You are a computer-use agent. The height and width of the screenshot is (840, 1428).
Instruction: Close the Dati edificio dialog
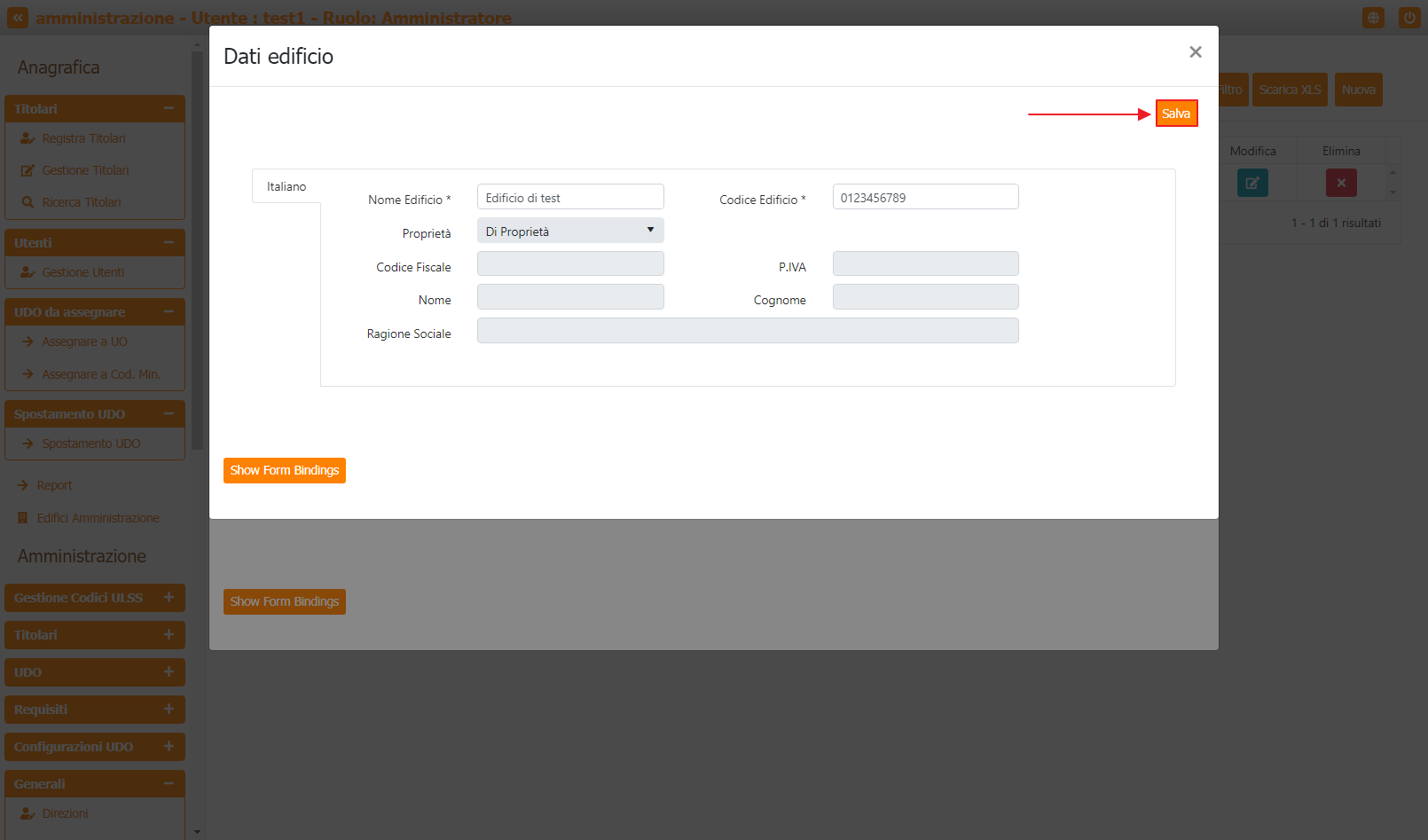point(1195,52)
